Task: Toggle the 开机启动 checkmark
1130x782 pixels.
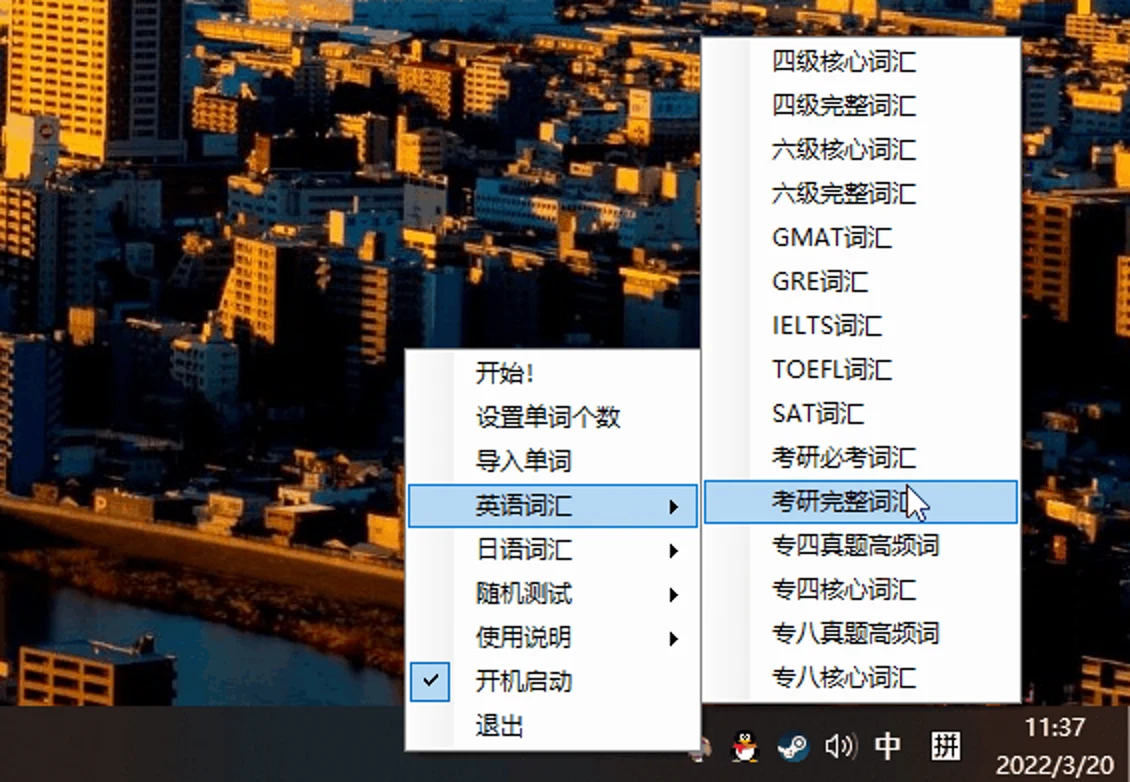Action: (430, 681)
